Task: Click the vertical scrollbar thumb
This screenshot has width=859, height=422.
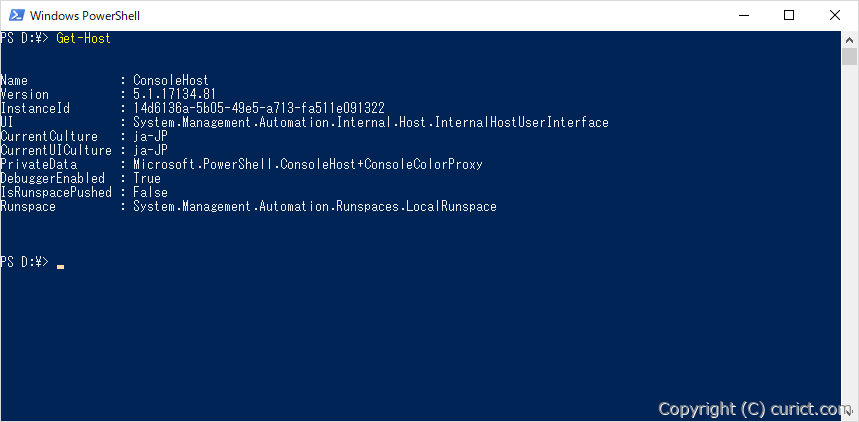Action: (x=849, y=56)
